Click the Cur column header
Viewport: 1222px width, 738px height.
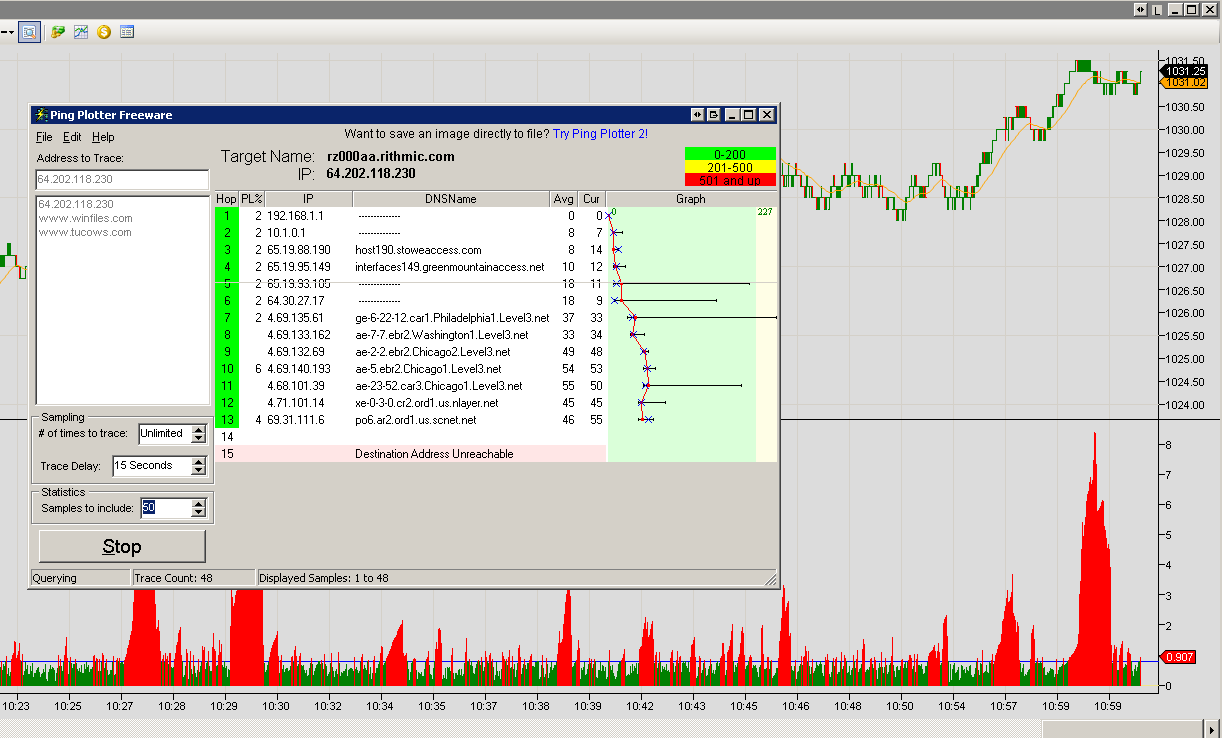591,199
